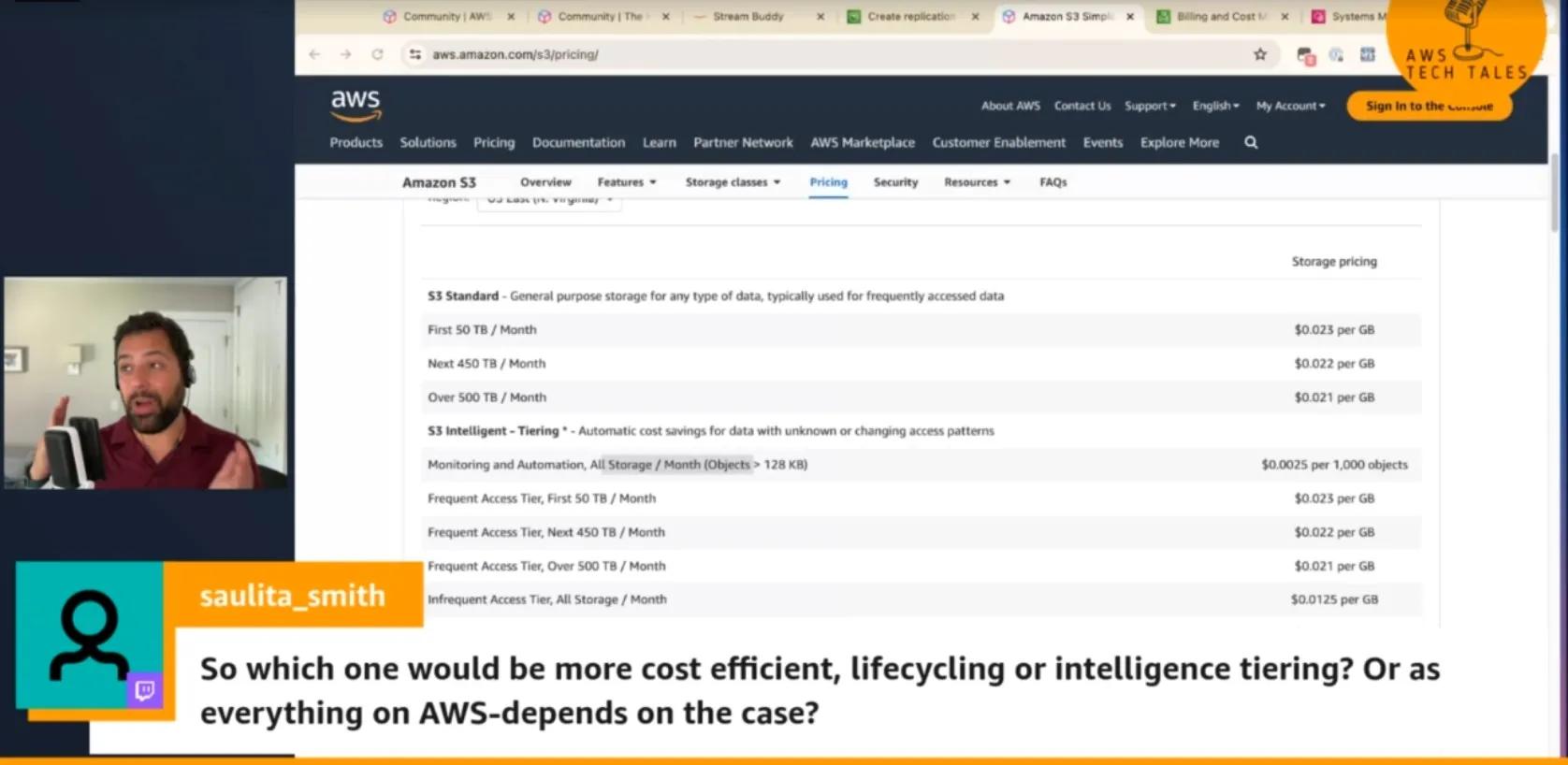Screen dimensions: 1568x765
Task: Click the saulita_smith user avatar
Action: [x=89, y=636]
